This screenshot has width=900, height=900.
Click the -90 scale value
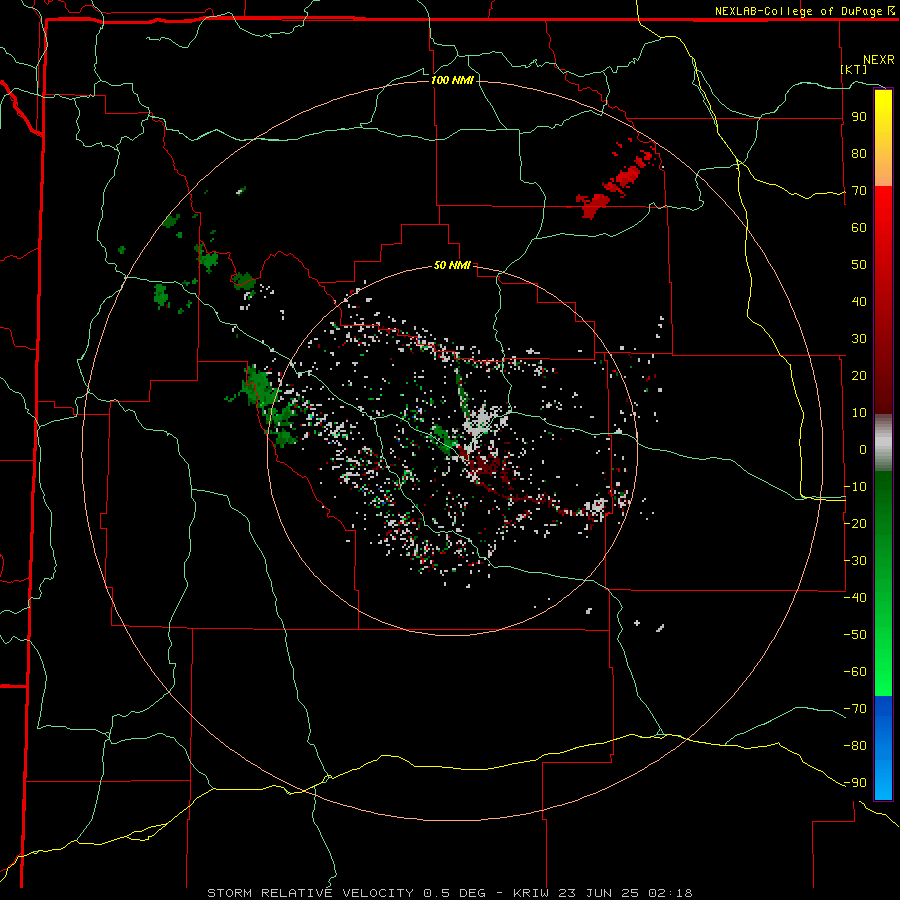(x=855, y=782)
